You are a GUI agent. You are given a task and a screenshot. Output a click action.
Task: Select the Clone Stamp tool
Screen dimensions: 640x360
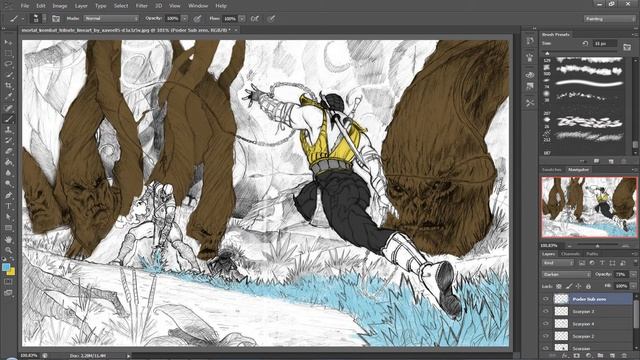[x=8, y=130]
